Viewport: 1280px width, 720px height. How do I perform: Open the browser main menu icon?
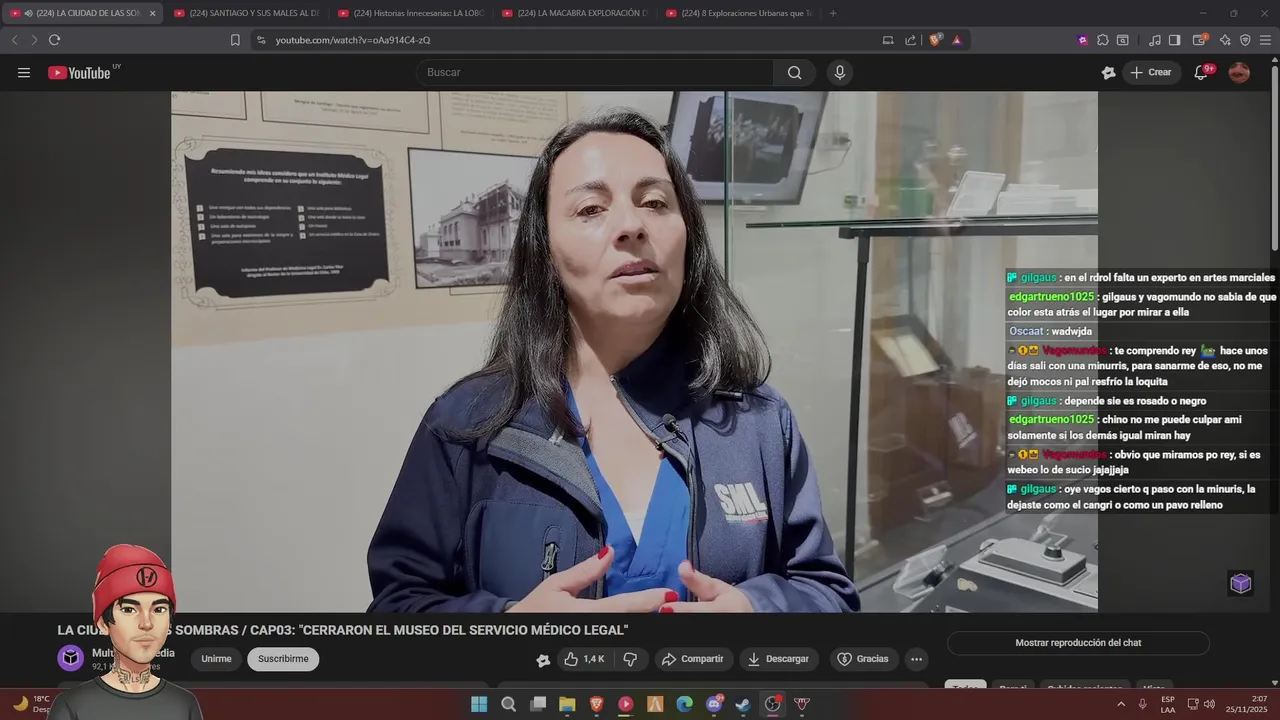click(1265, 40)
